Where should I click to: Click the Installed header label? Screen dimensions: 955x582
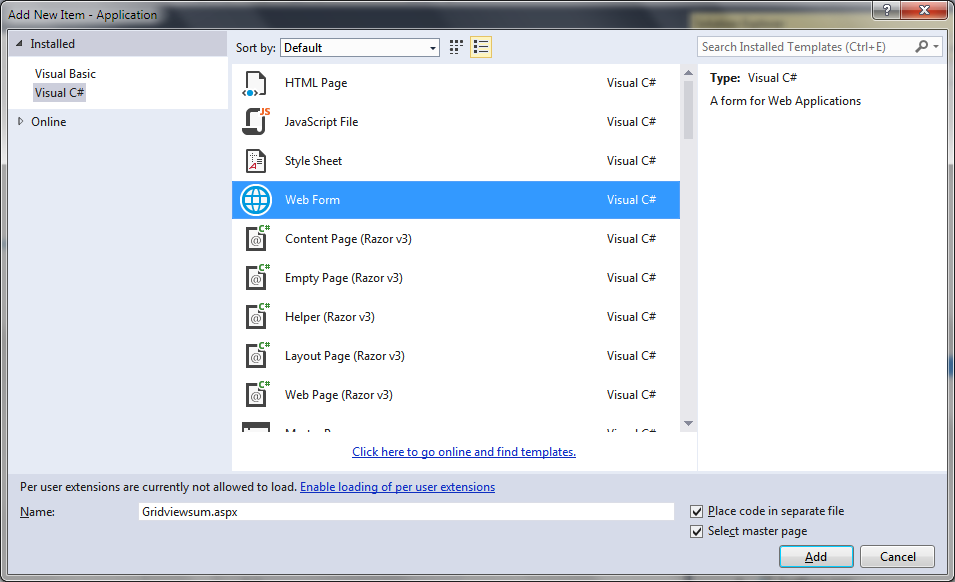(52, 44)
